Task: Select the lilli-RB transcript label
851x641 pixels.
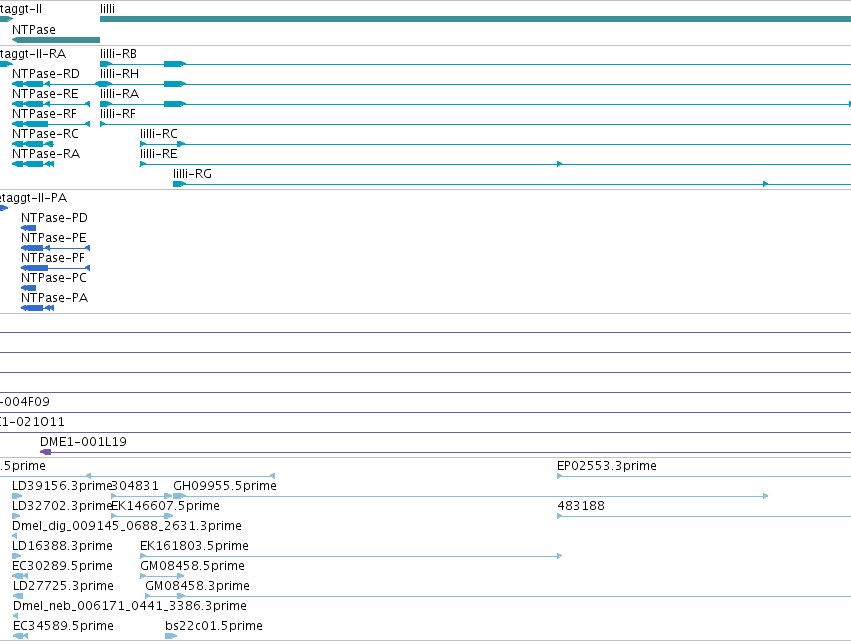Action: tap(118, 54)
